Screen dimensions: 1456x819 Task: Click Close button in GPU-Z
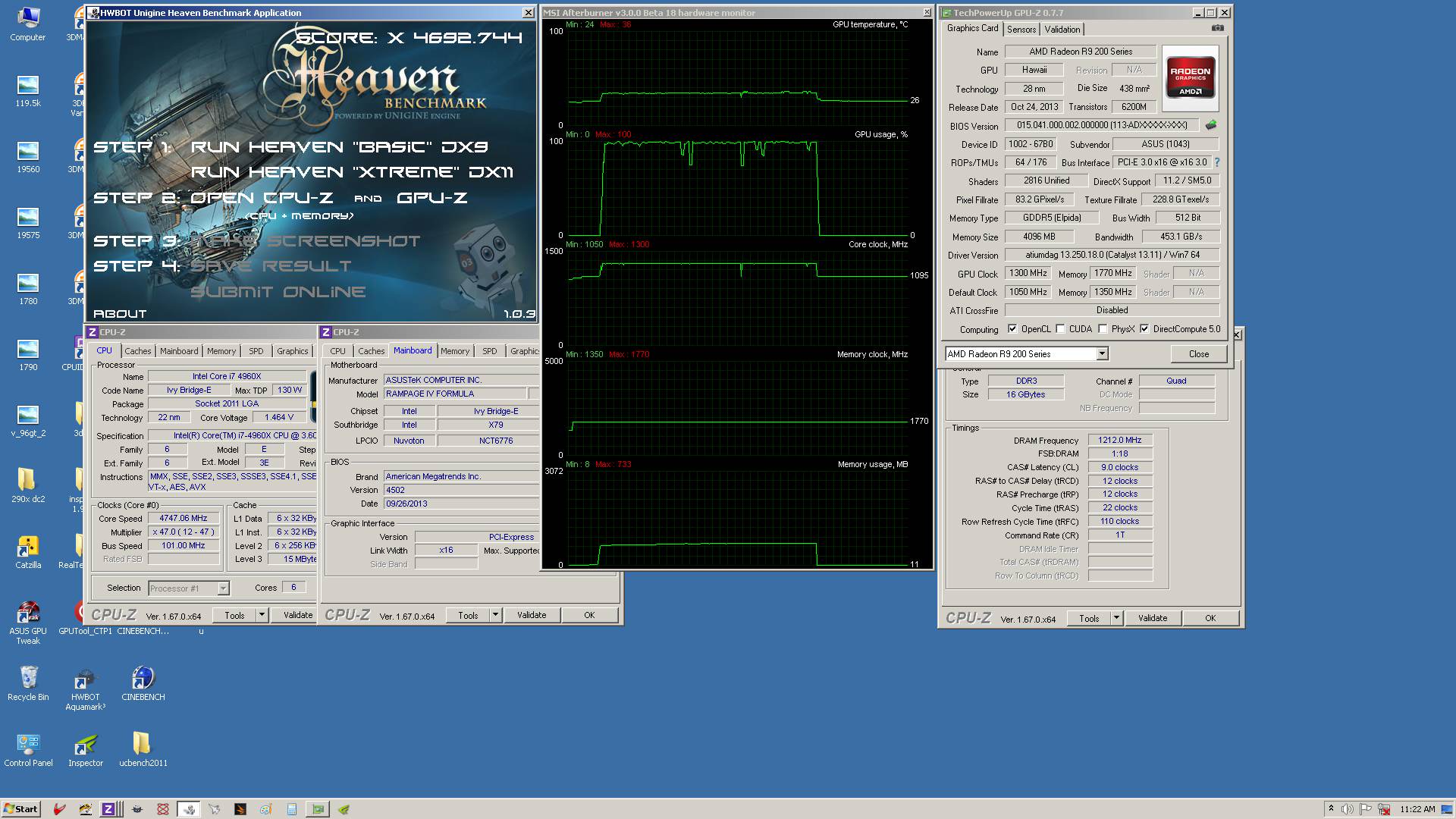[x=1199, y=354]
